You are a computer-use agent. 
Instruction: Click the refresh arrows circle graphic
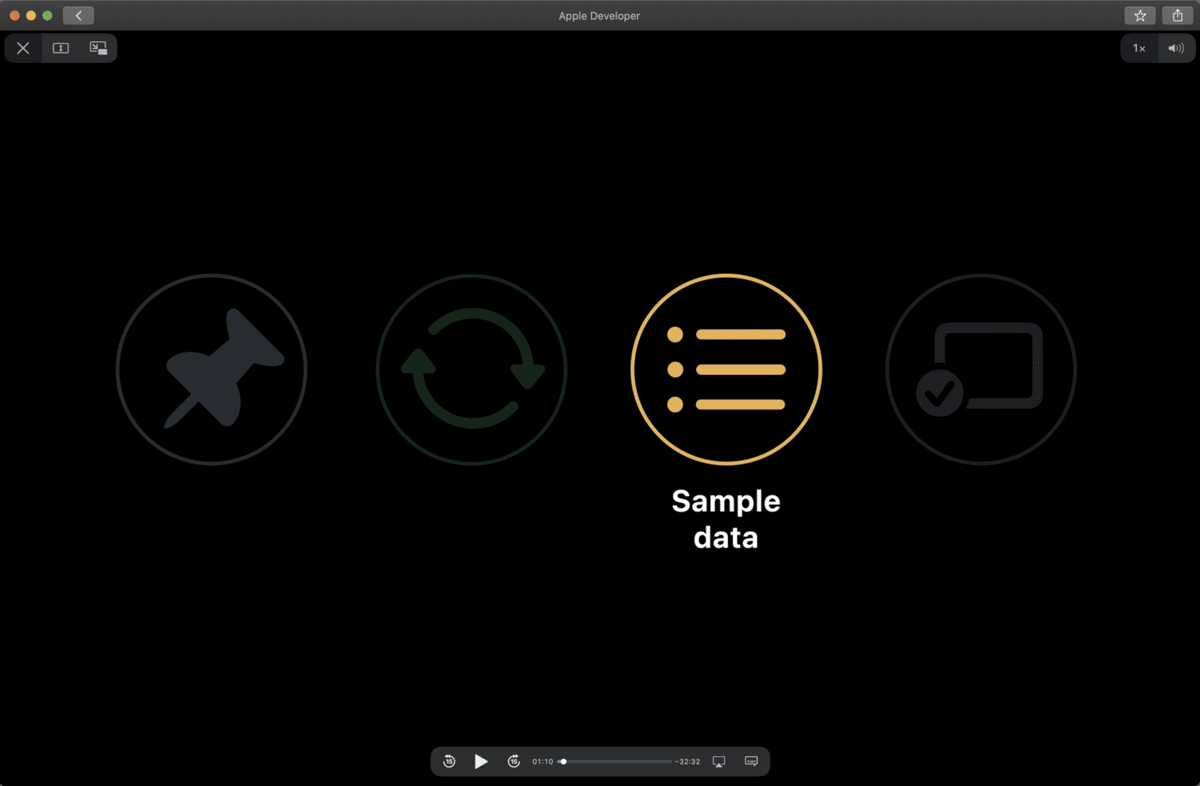(x=471, y=369)
